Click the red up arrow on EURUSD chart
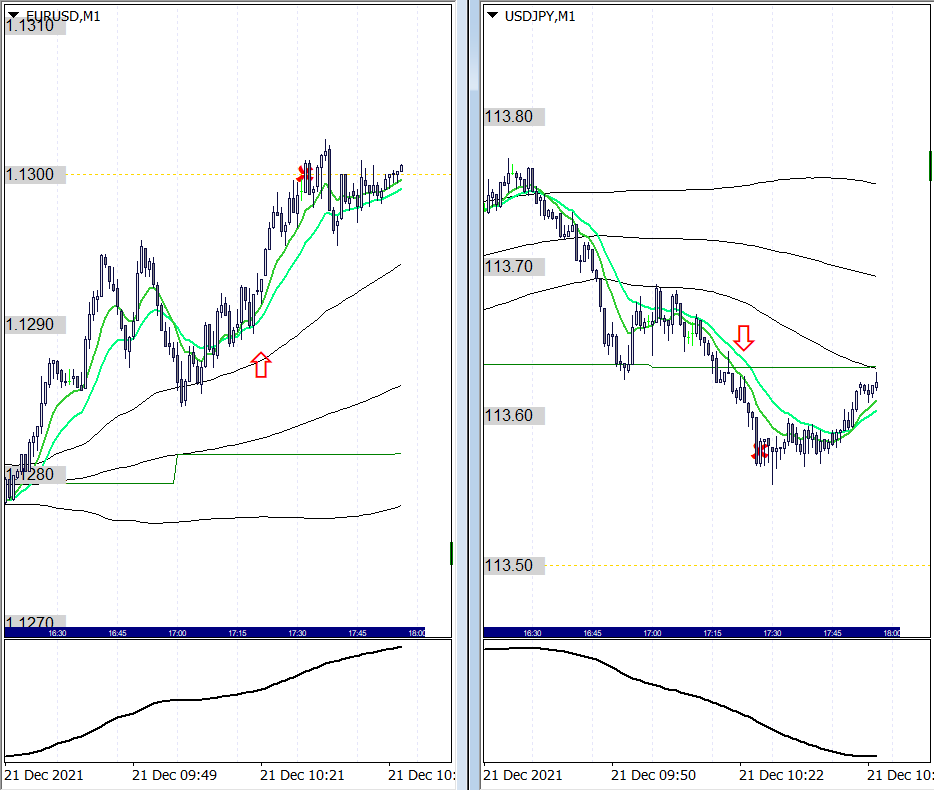This screenshot has height=790, width=934. pos(260,364)
